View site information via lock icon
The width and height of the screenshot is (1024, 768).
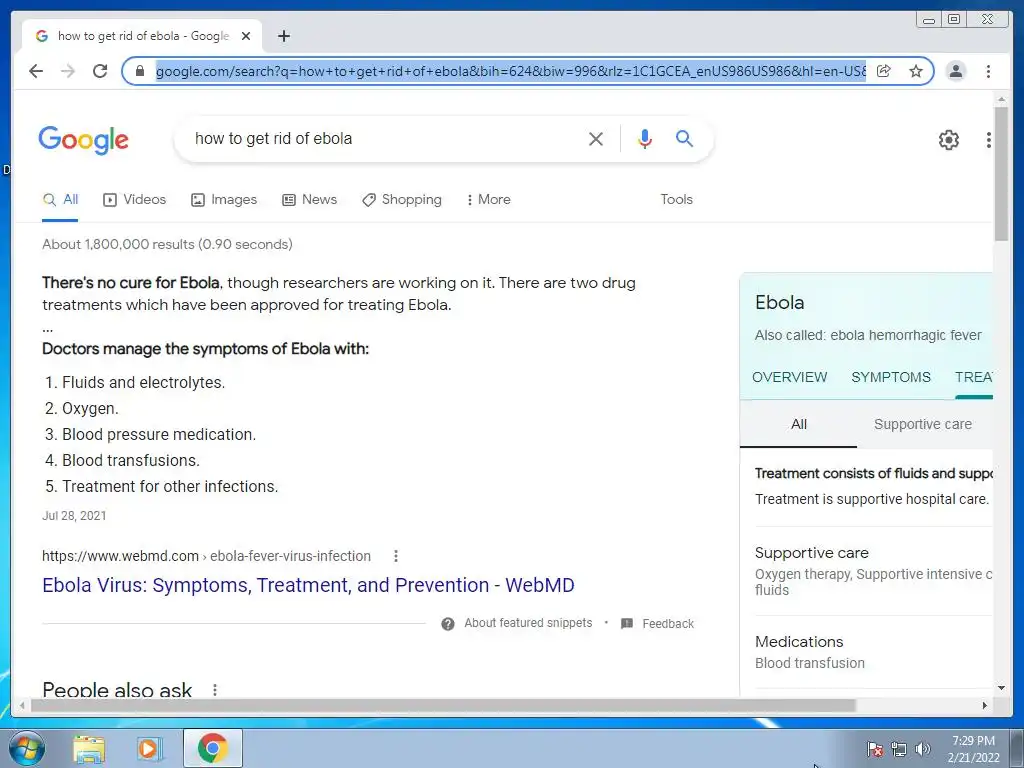point(140,71)
